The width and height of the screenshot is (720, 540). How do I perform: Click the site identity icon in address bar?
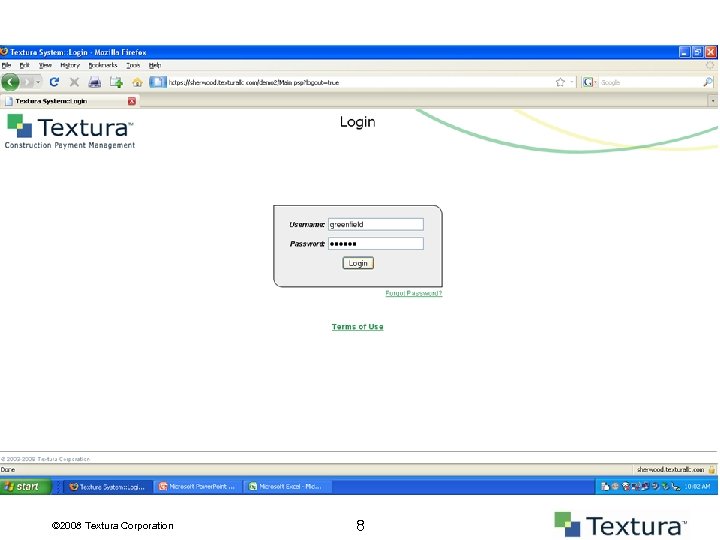[158, 82]
